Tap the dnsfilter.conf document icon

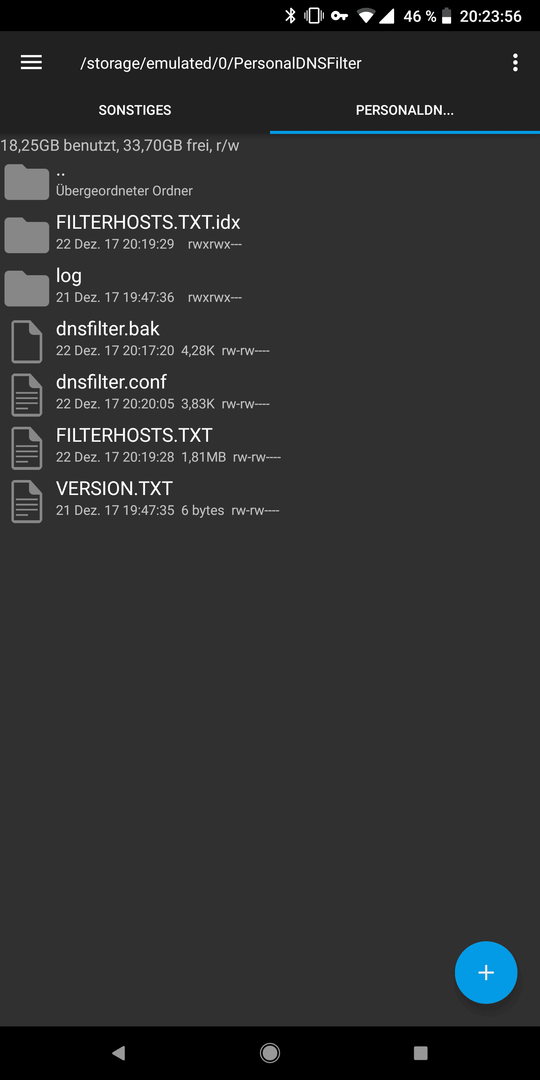pyautogui.click(x=26, y=395)
